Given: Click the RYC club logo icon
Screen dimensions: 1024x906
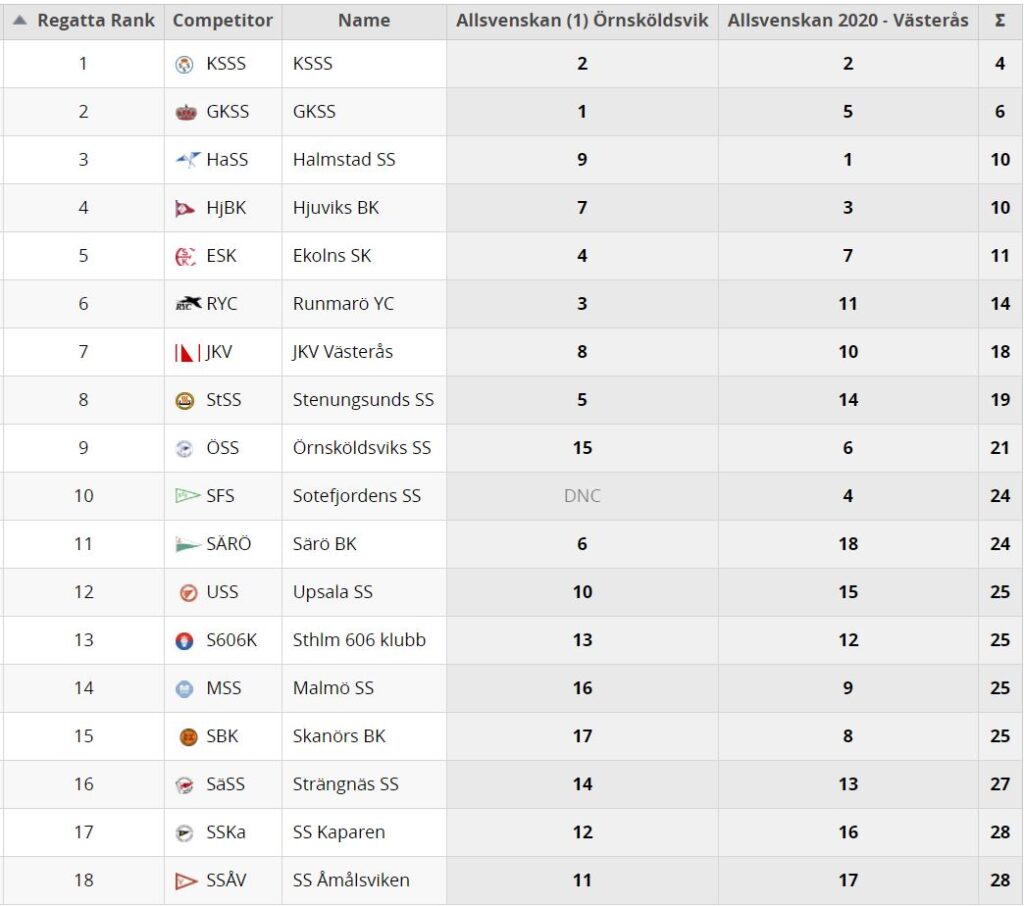Looking at the screenshot, I should pyautogui.click(x=189, y=303).
